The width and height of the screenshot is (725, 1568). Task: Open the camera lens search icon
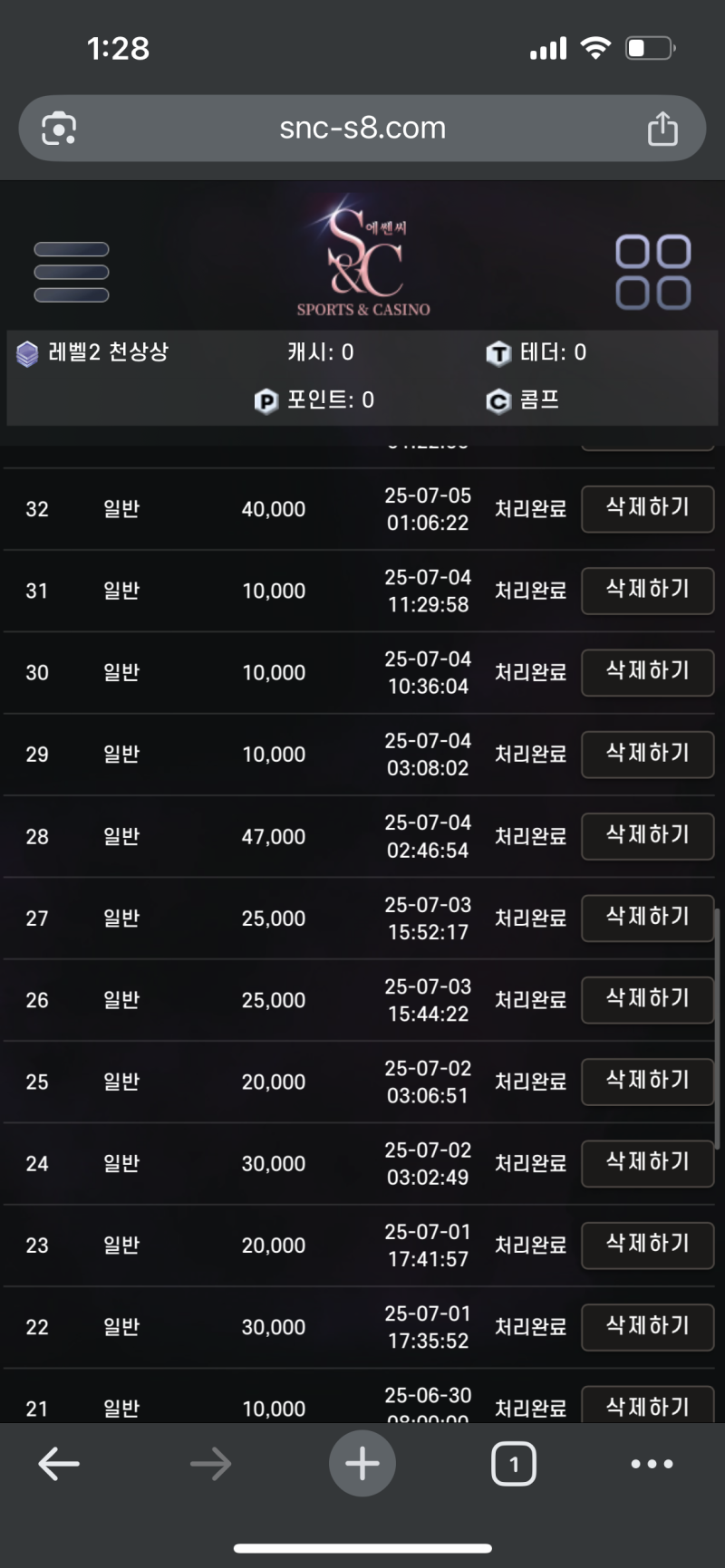pos(59,129)
